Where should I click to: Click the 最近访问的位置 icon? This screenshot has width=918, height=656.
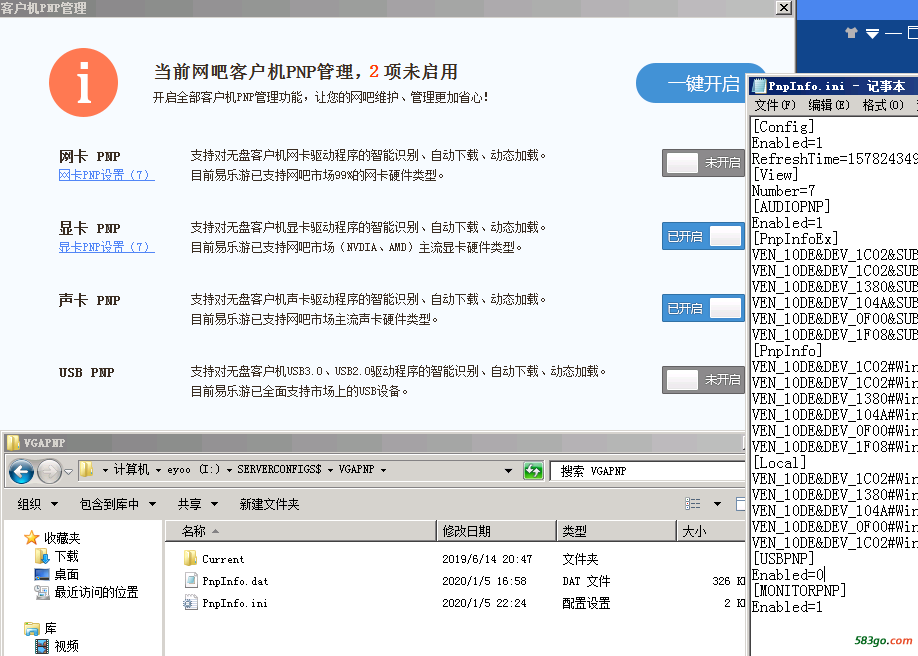click(x=42, y=592)
